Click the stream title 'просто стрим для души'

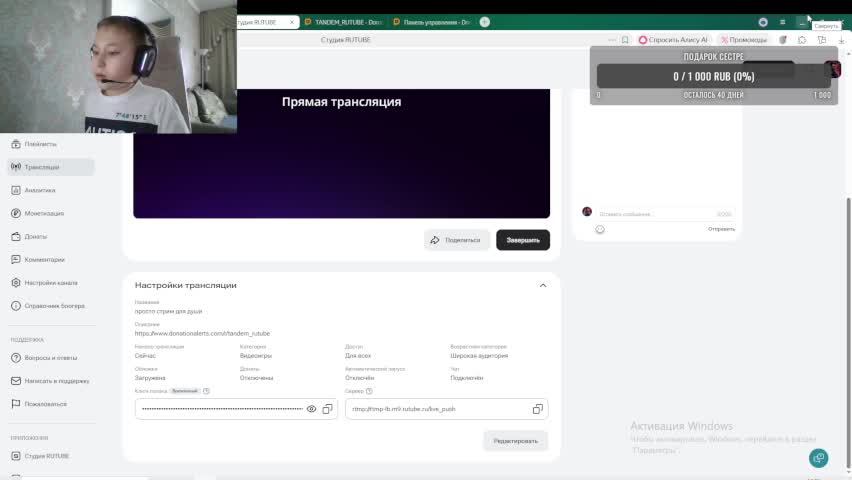[168, 311]
